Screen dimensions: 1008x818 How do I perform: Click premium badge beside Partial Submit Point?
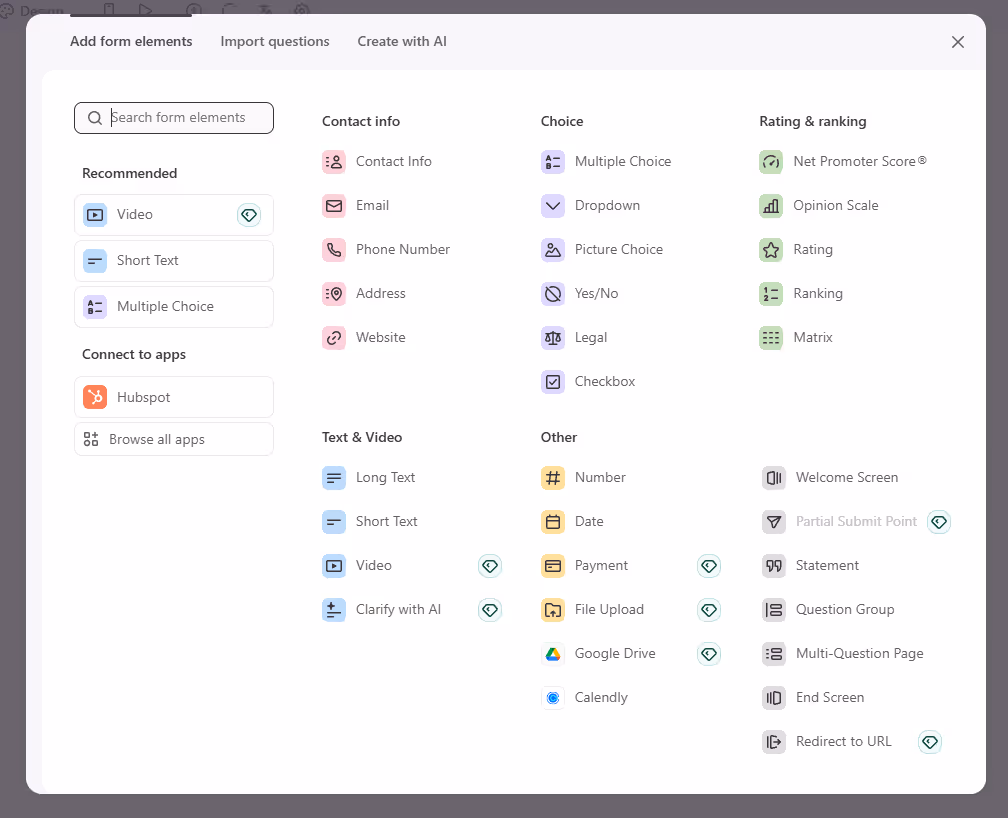[939, 522]
